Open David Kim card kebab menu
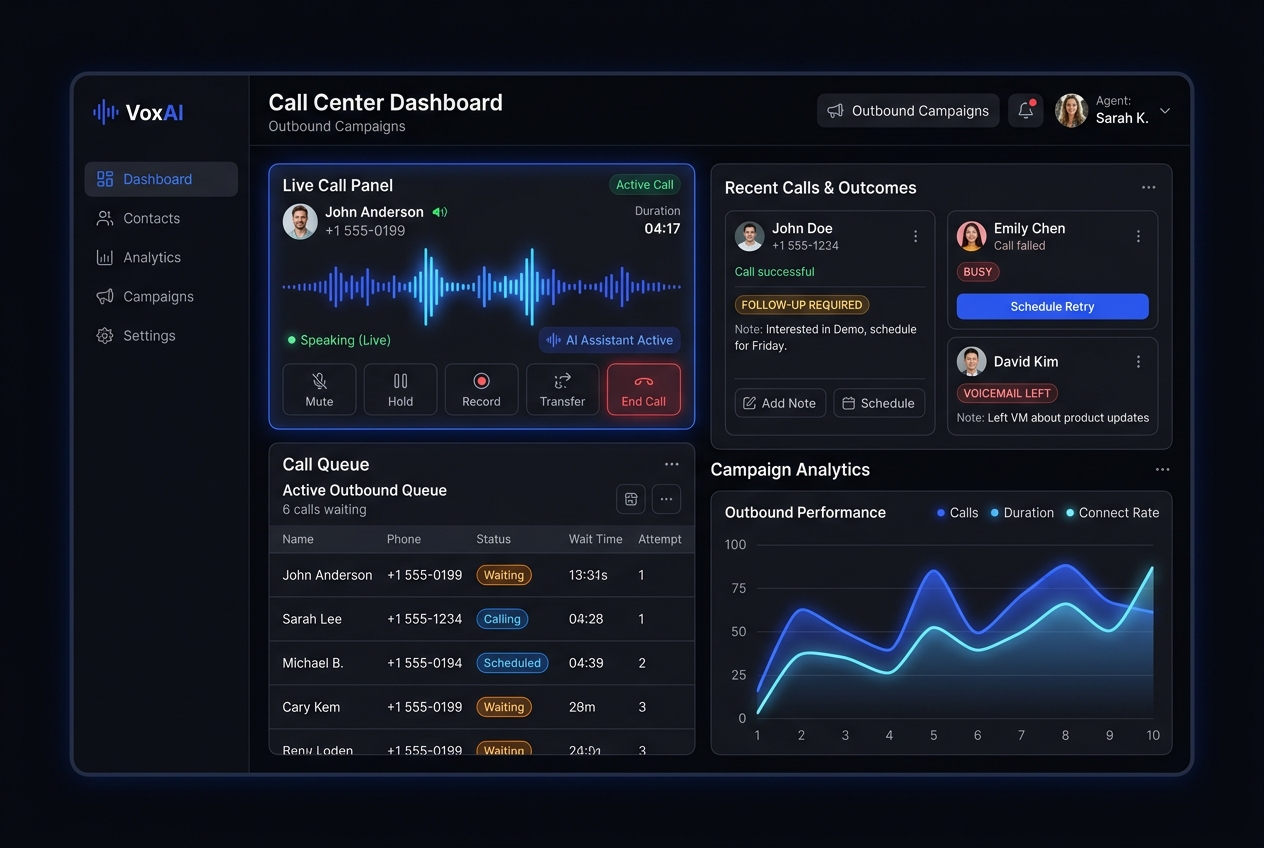The height and width of the screenshot is (848, 1264). click(1138, 361)
